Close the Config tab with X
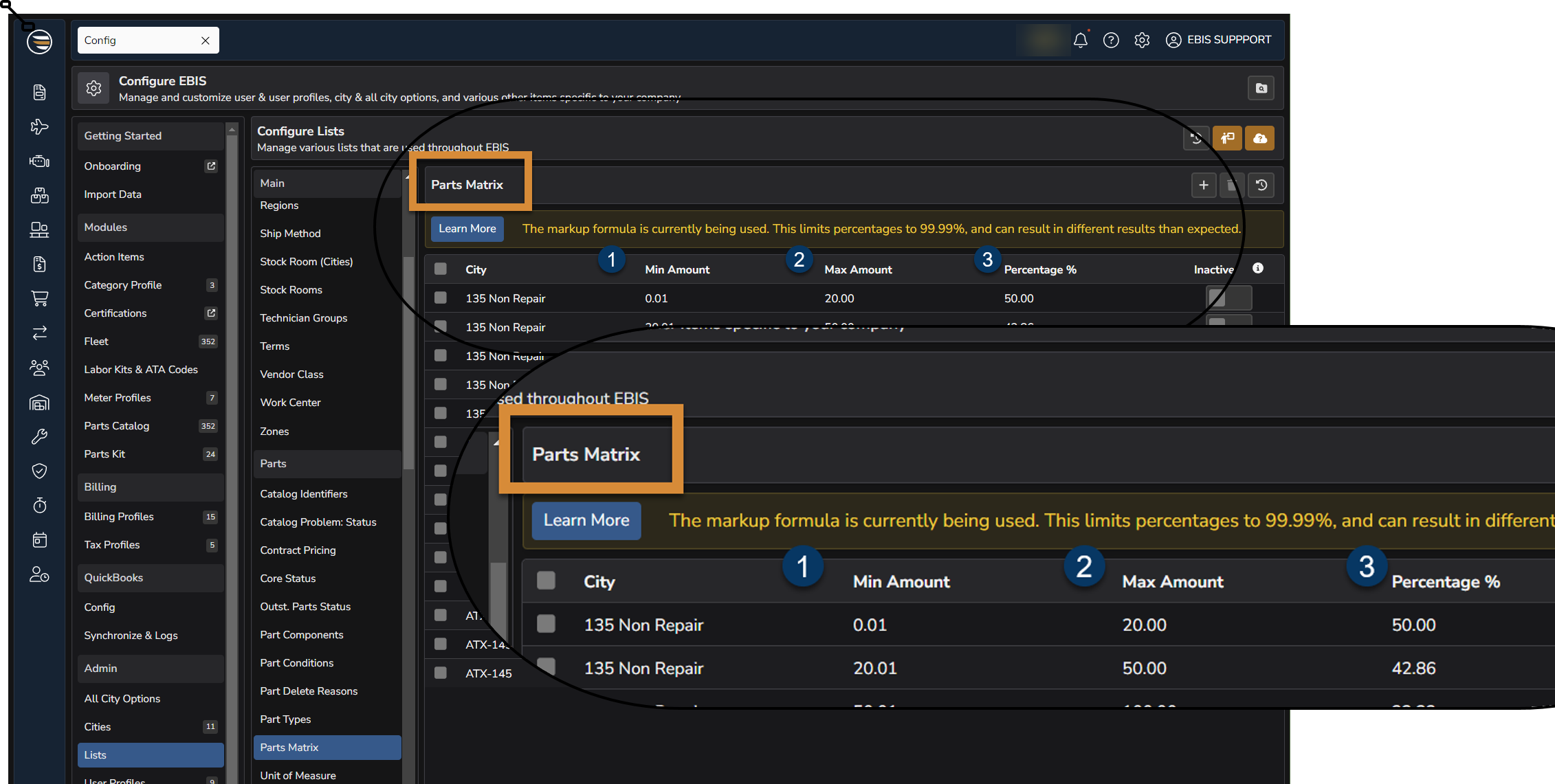The image size is (1555, 784). [205, 41]
